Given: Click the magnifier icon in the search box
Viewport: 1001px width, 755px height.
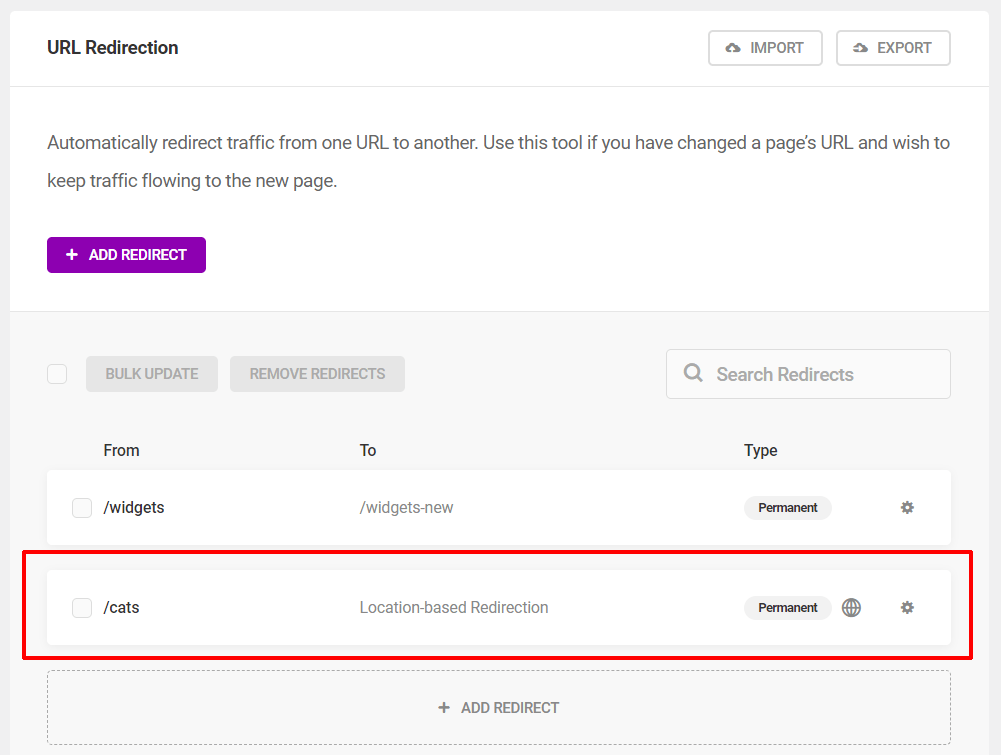Looking at the screenshot, I should 692,373.
